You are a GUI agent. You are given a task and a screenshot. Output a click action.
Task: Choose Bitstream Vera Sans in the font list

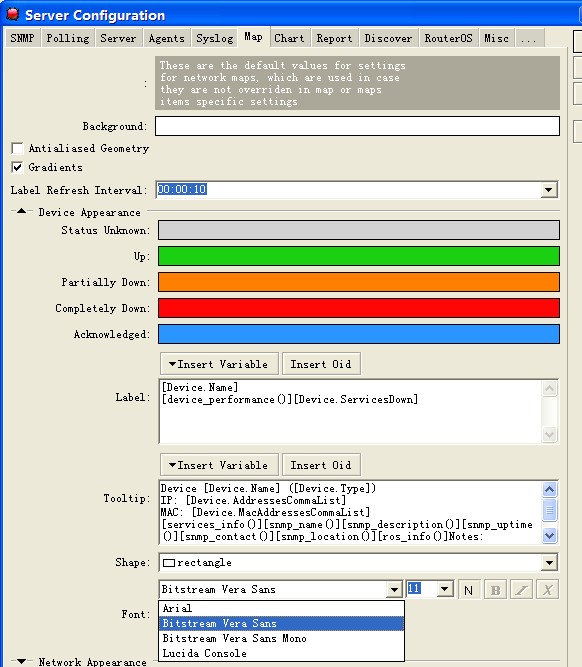(281, 623)
